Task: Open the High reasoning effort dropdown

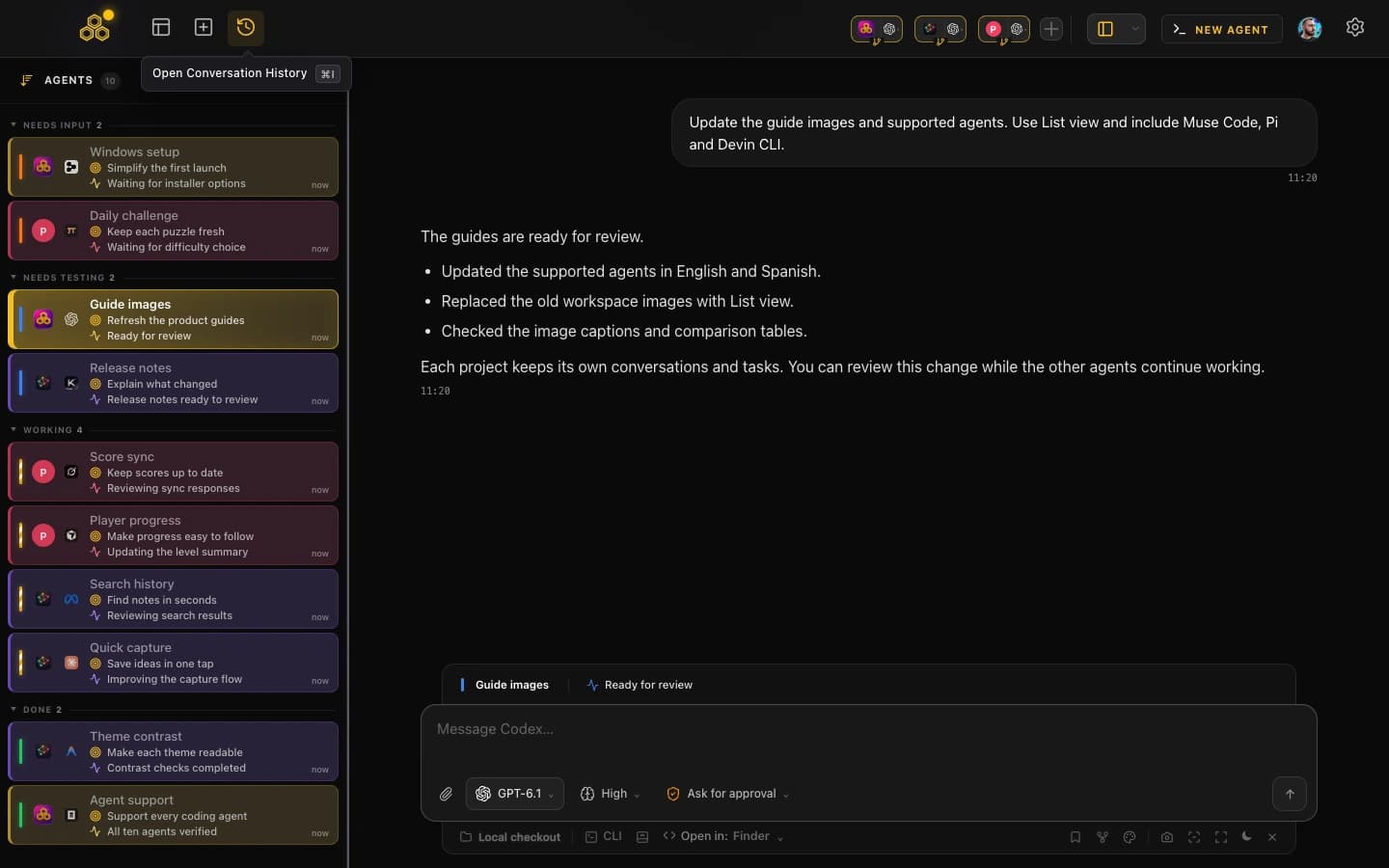Action: (x=611, y=794)
